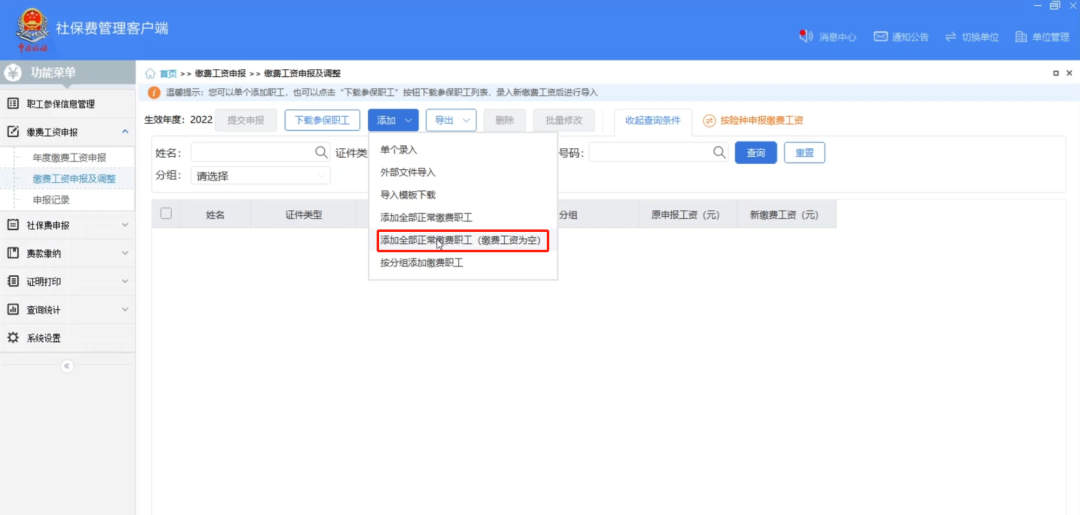Switch to 收起查询条件 tab

[x=653, y=120]
